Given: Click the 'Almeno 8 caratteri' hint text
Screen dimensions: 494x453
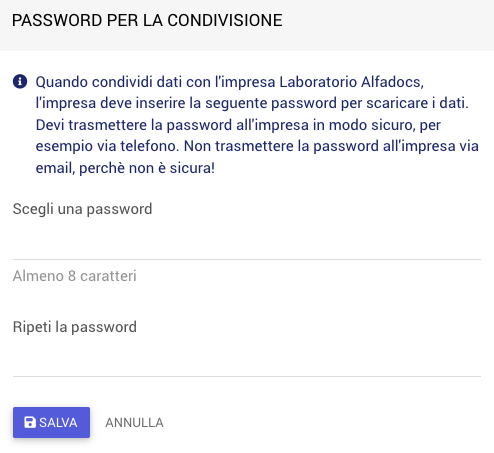Looking at the screenshot, I should (75, 276).
